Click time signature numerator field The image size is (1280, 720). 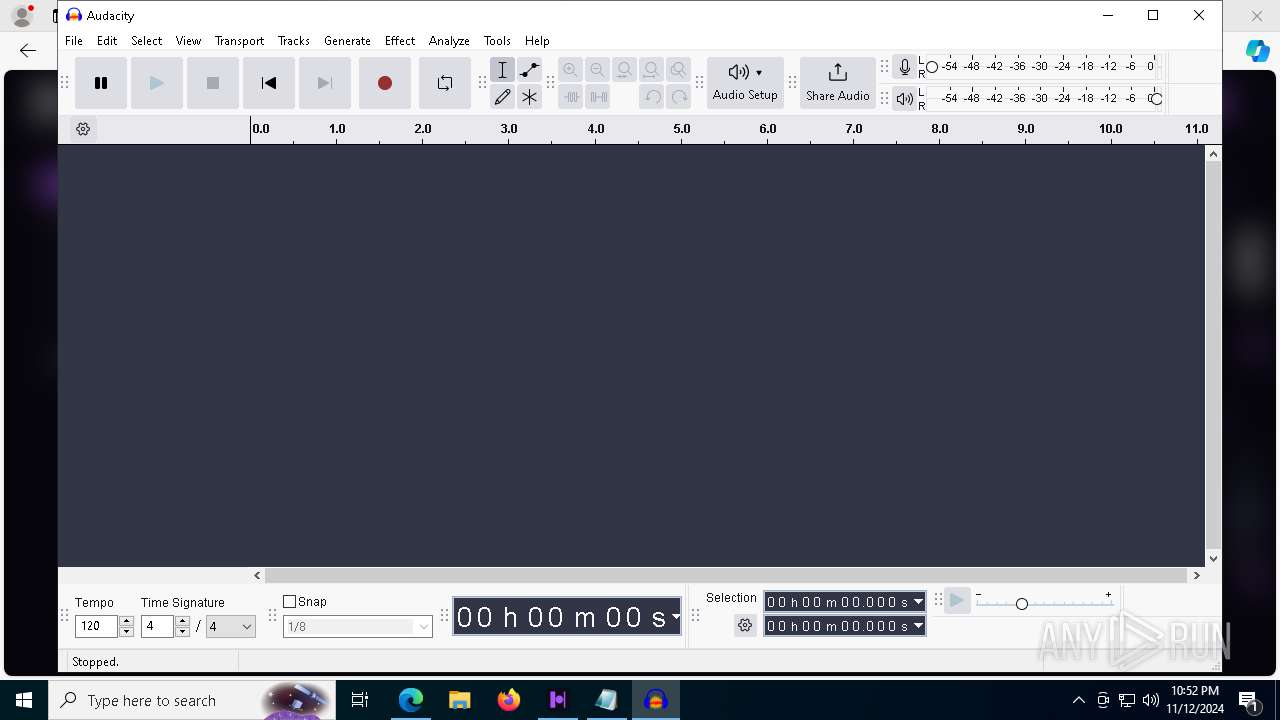pyautogui.click(x=158, y=627)
